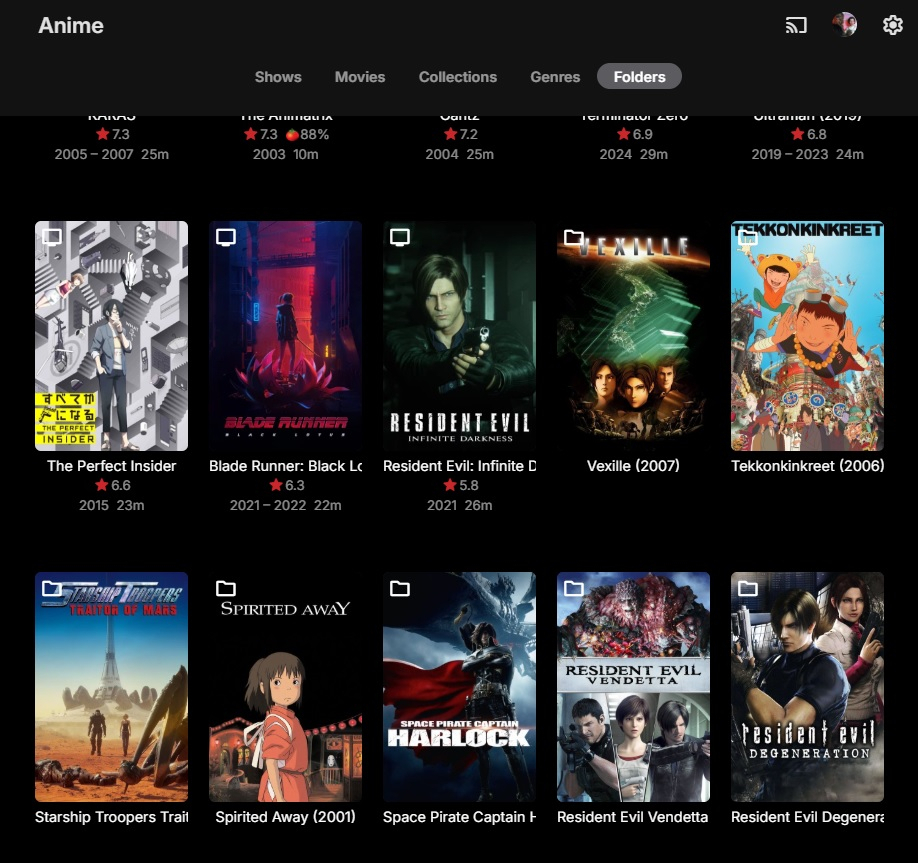Screen dimensions: 918x863
Task: Click the folder icon on Starship Troopers poster
Action: [x=52, y=588]
